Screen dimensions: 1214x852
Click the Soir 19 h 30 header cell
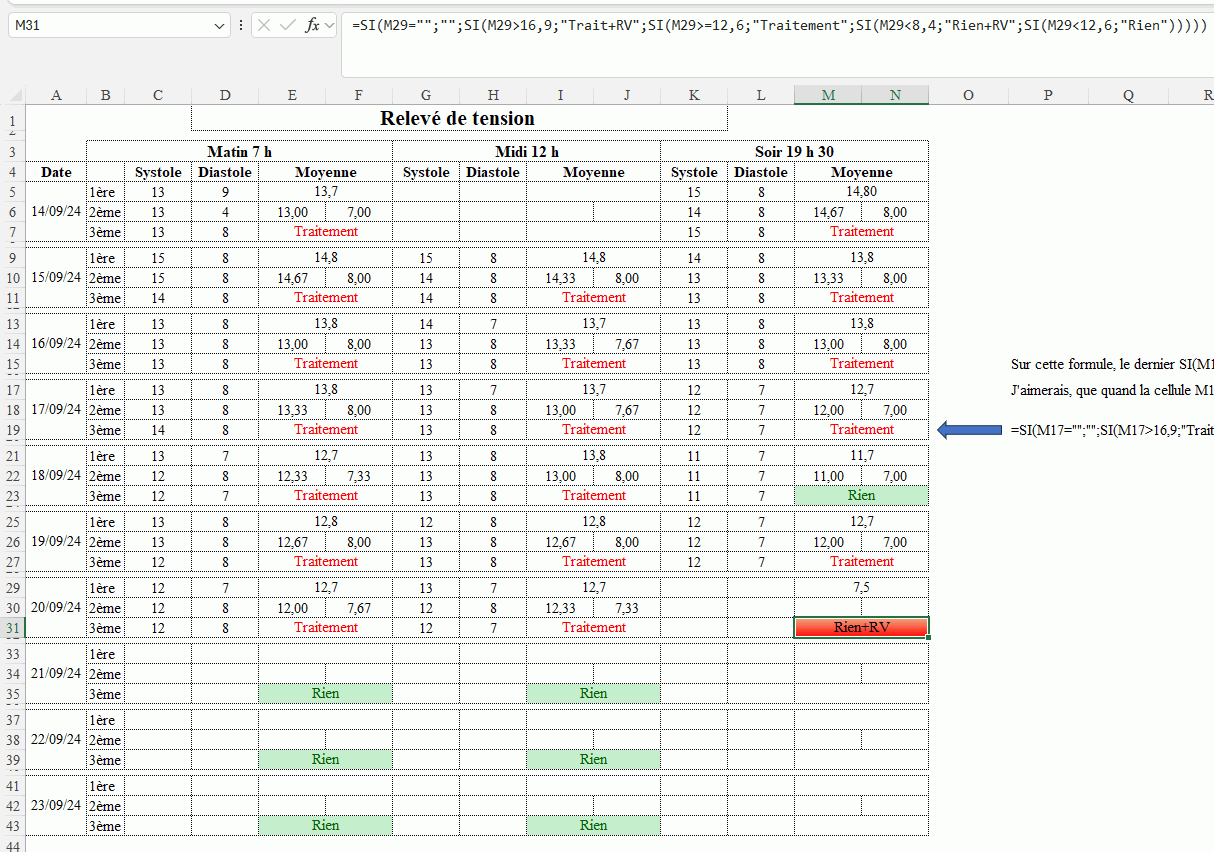coord(794,151)
